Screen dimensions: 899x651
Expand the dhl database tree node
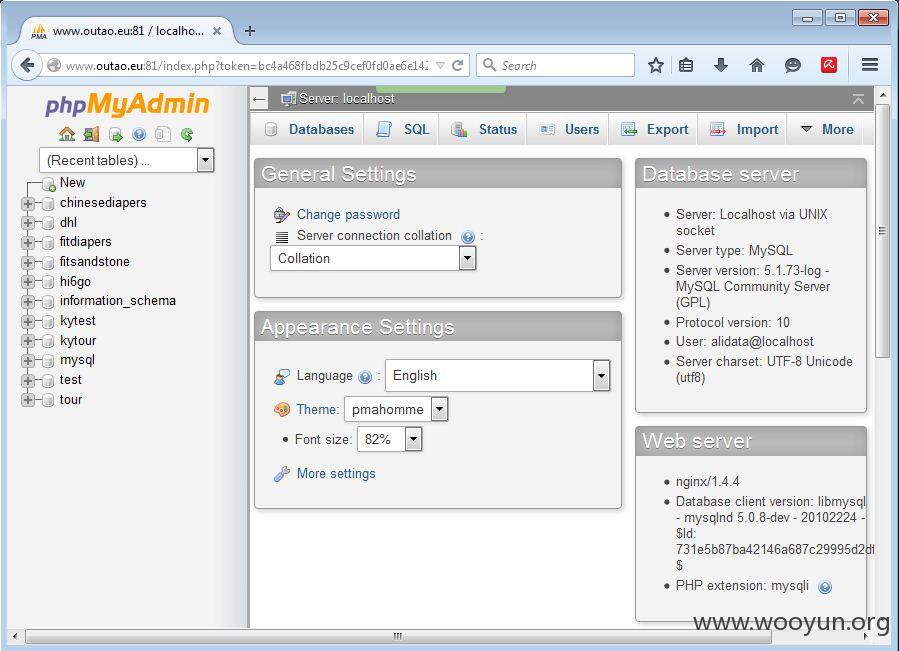coord(27,223)
